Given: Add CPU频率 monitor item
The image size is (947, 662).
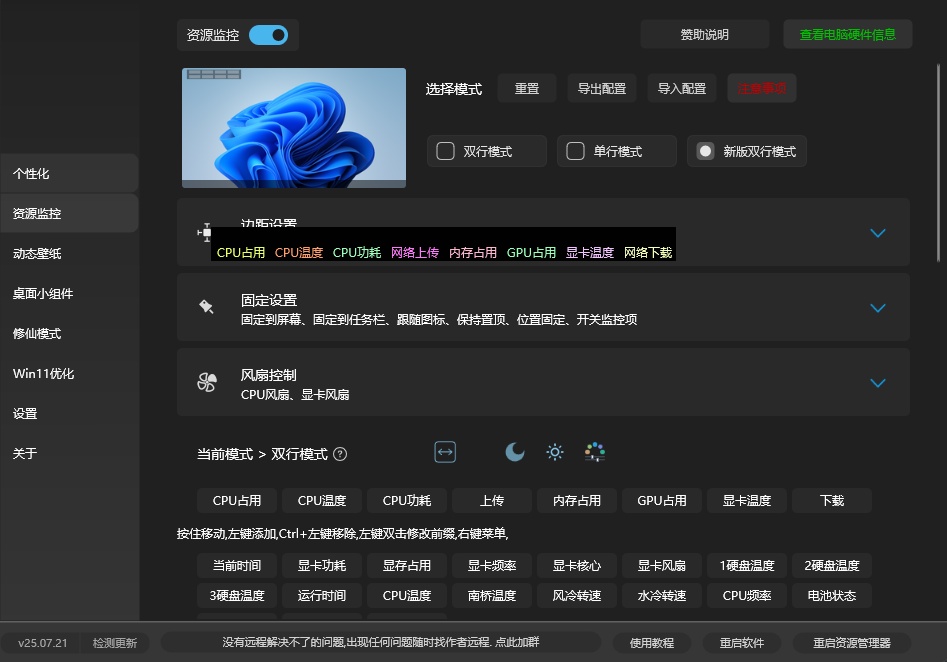Looking at the screenshot, I should (x=747, y=596).
